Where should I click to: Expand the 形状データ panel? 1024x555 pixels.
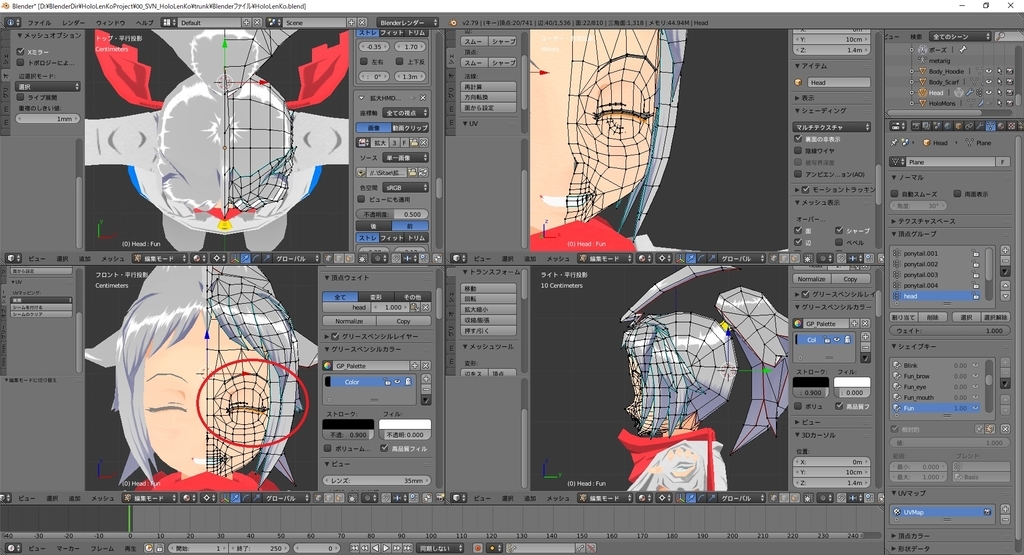click(894, 548)
